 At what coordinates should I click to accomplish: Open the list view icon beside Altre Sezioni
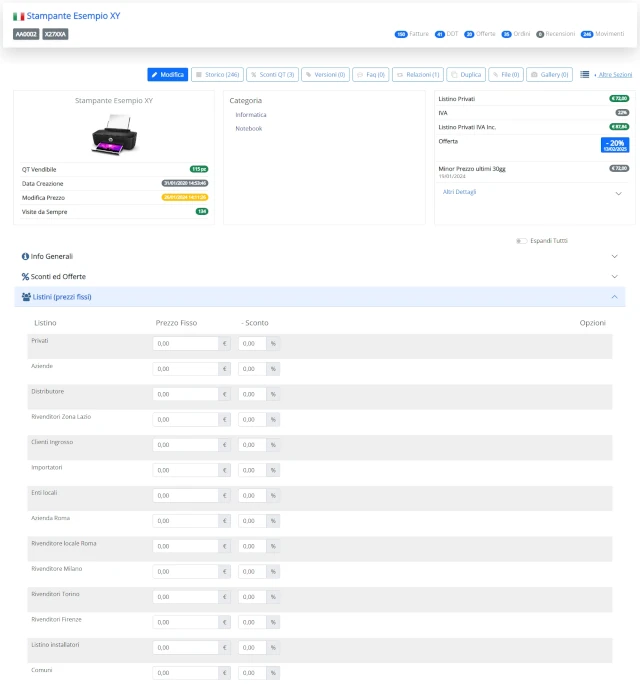[584, 74]
